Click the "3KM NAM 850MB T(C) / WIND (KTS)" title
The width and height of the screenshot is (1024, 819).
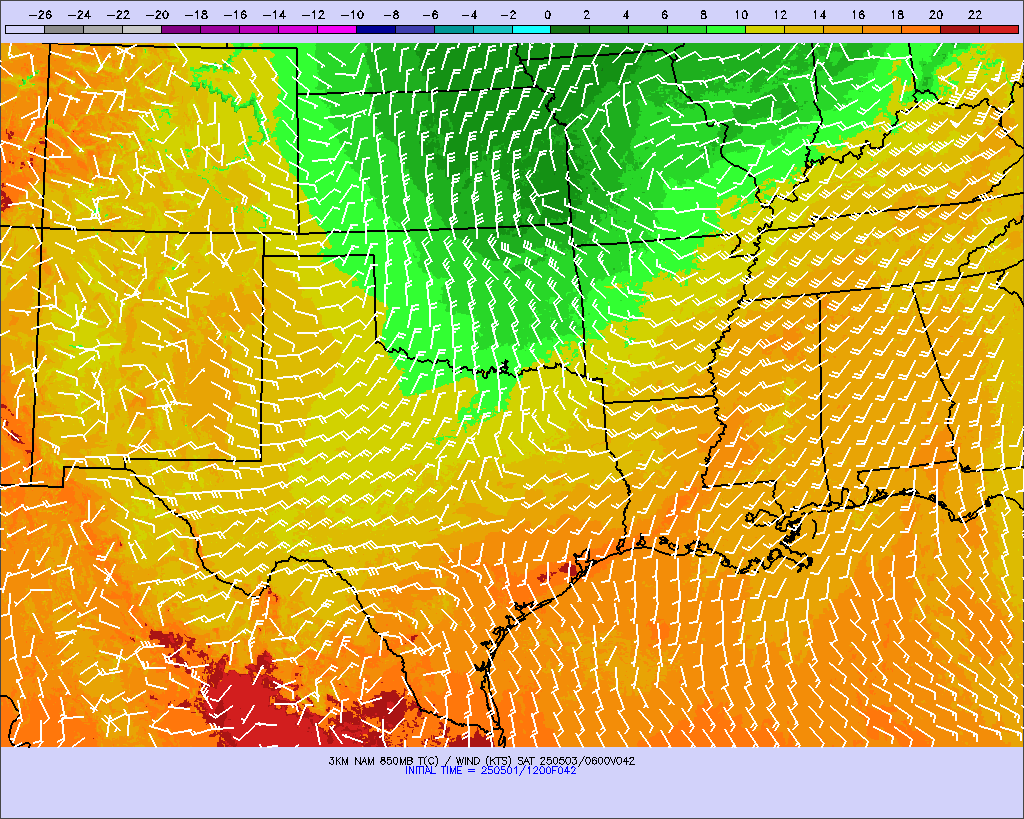pyautogui.click(x=421, y=761)
